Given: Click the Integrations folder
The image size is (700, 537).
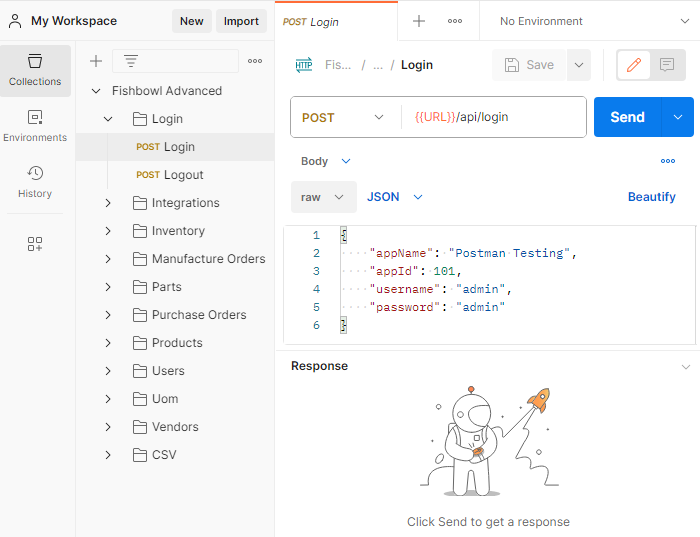Looking at the screenshot, I should (176, 203).
